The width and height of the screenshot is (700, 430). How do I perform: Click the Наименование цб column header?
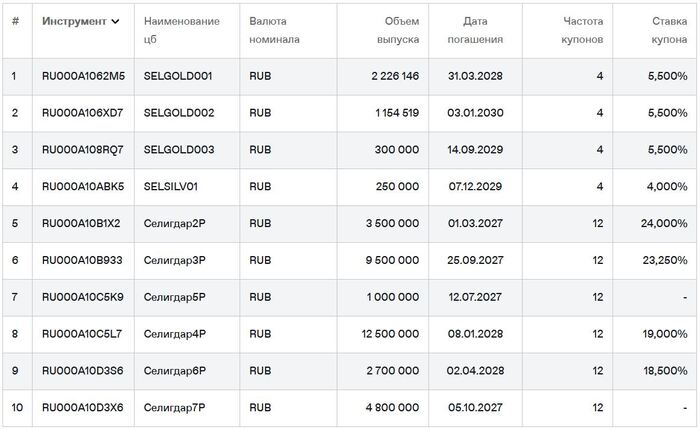pos(182,30)
